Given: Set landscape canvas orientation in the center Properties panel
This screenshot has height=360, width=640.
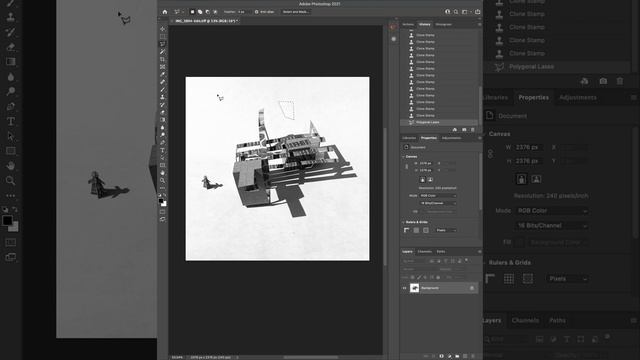Looking at the screenshot, I should 430,180.
